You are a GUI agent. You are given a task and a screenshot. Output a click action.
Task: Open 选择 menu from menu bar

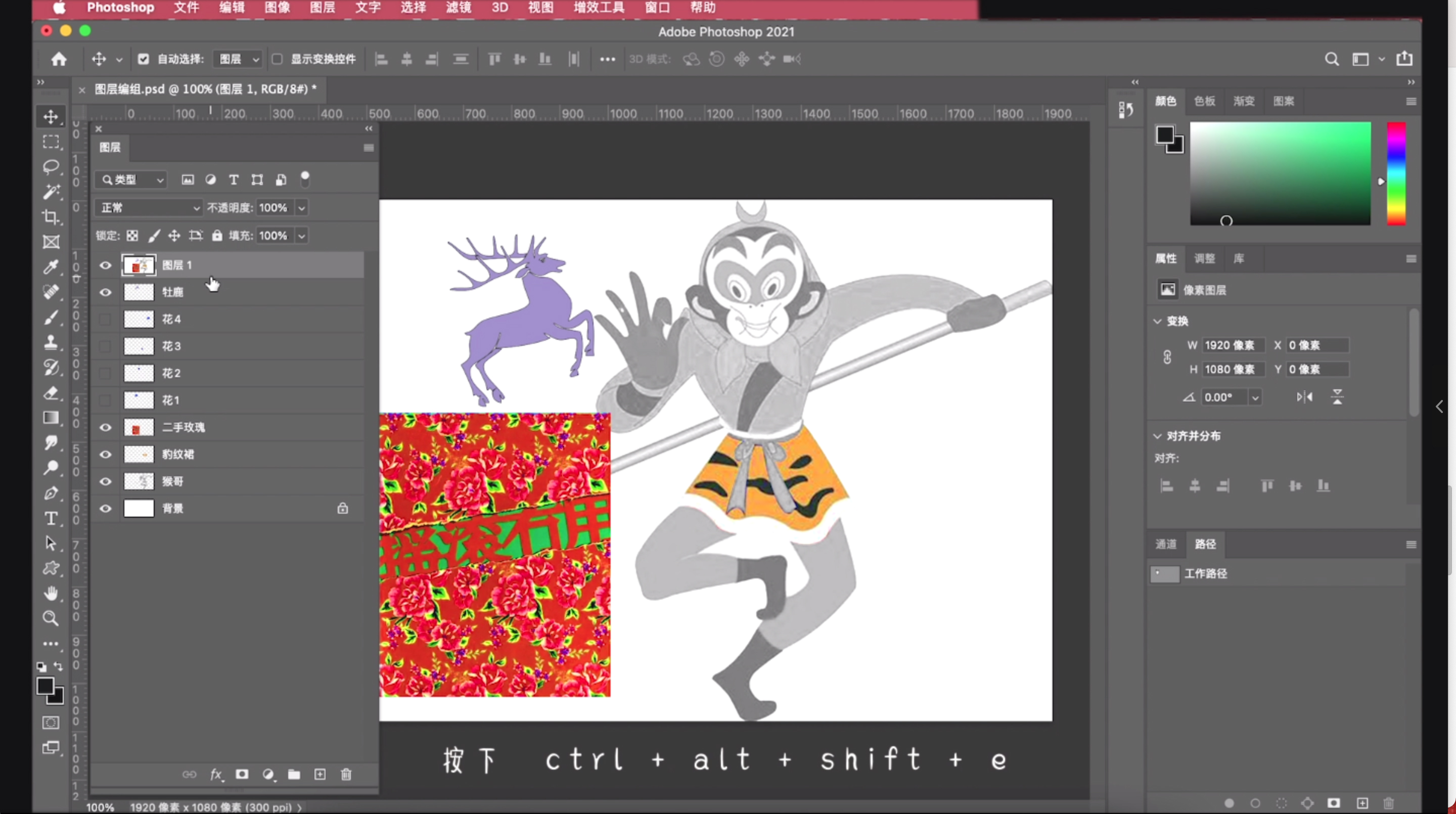(x=412, y=7)
